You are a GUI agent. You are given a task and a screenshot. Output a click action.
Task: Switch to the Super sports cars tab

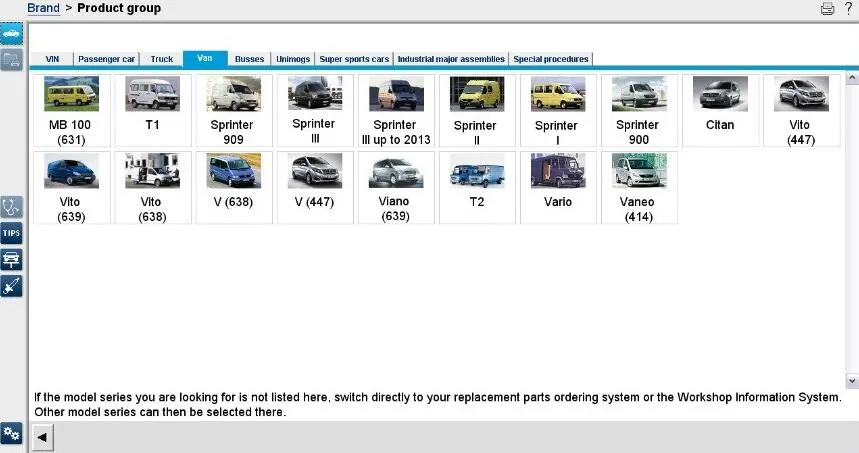[x=354, y=59]
